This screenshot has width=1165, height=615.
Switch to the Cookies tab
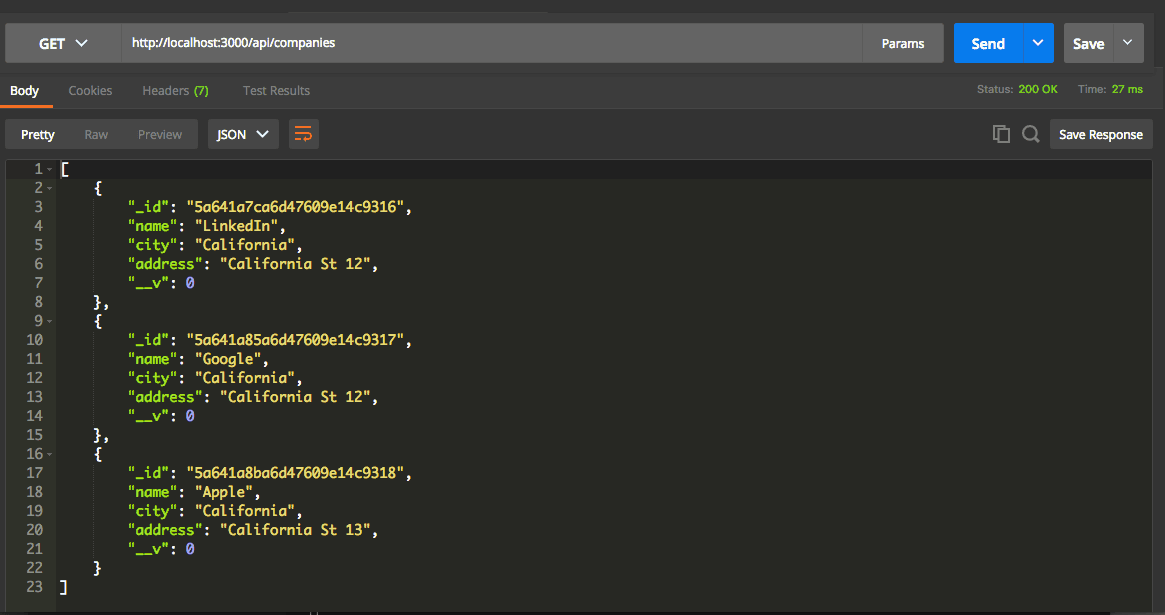point(90,91)
